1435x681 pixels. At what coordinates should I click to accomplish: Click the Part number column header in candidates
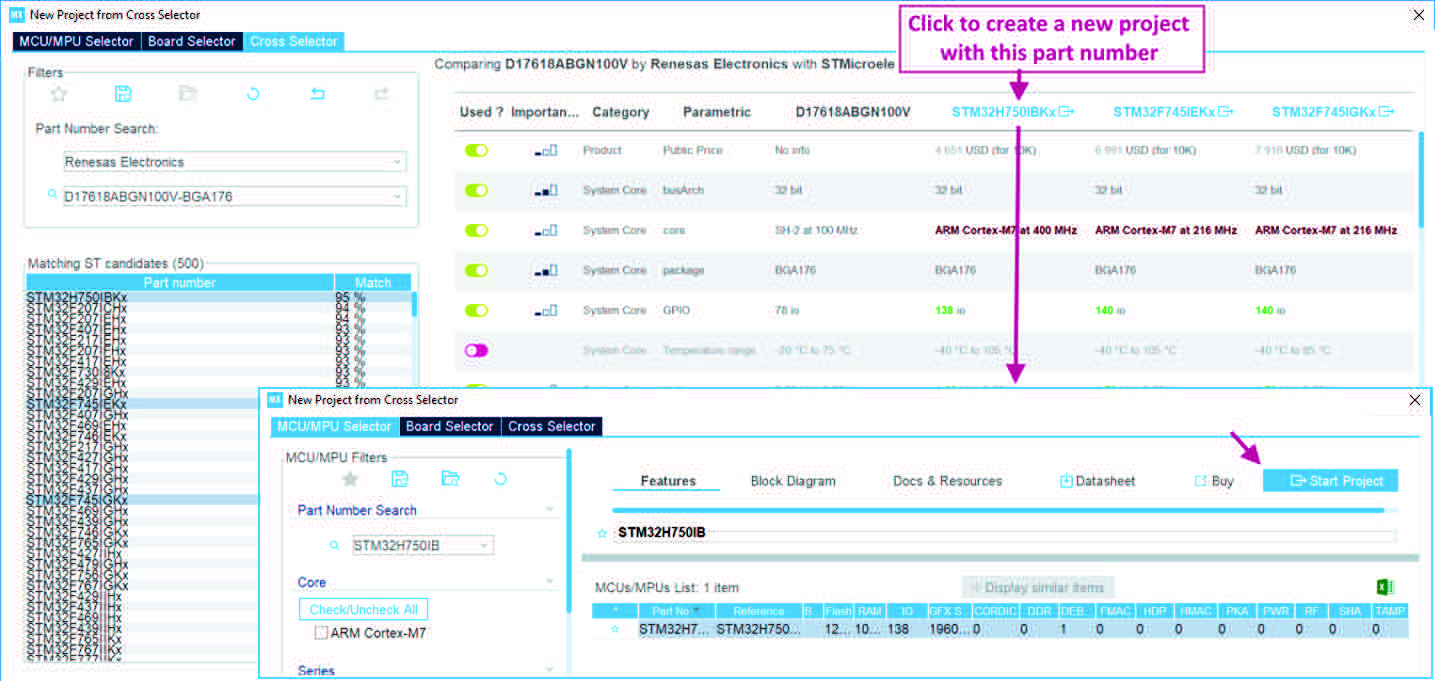click(x=180, y=282)
